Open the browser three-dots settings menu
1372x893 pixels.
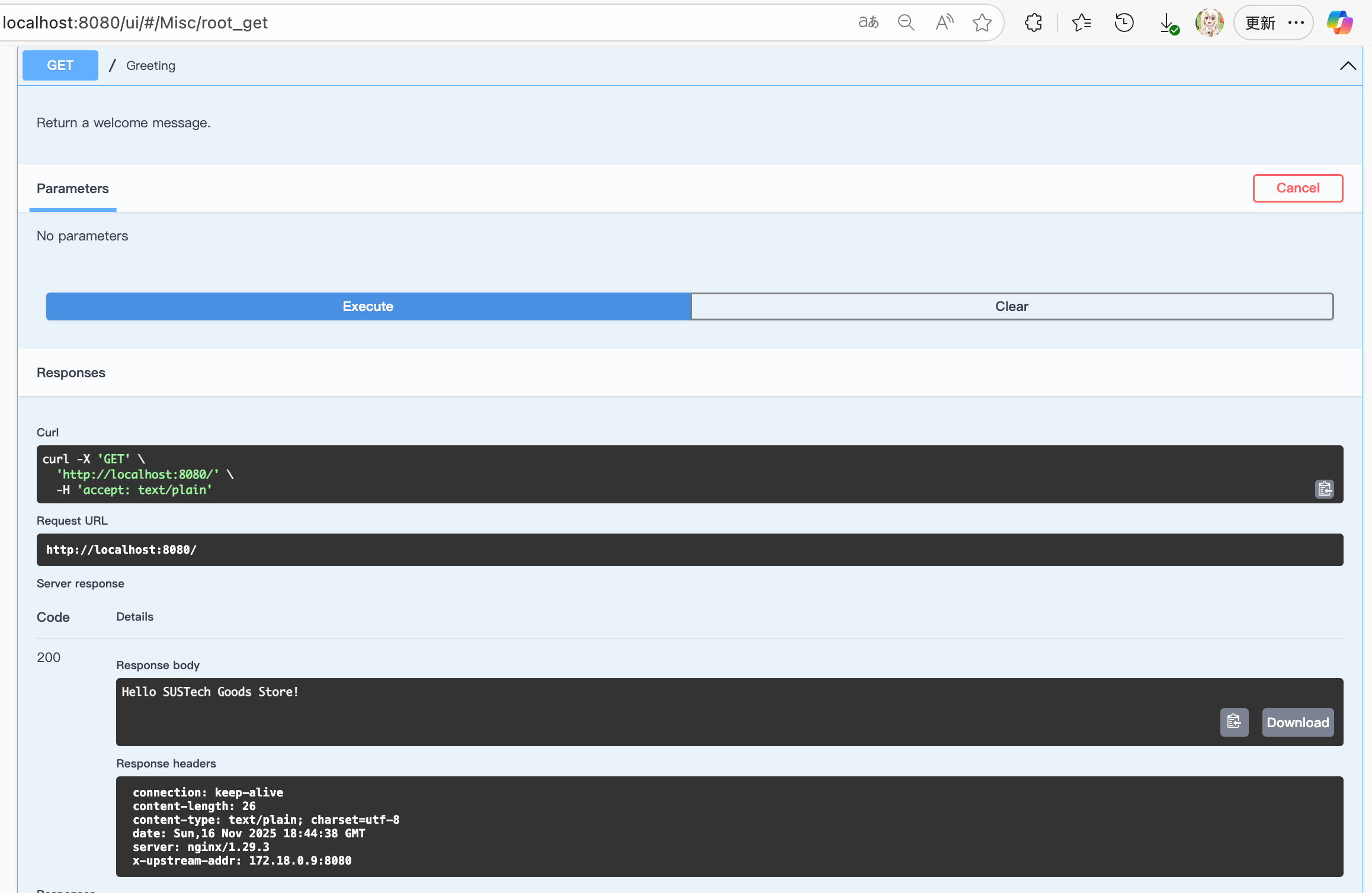(x=1296, y=23)
